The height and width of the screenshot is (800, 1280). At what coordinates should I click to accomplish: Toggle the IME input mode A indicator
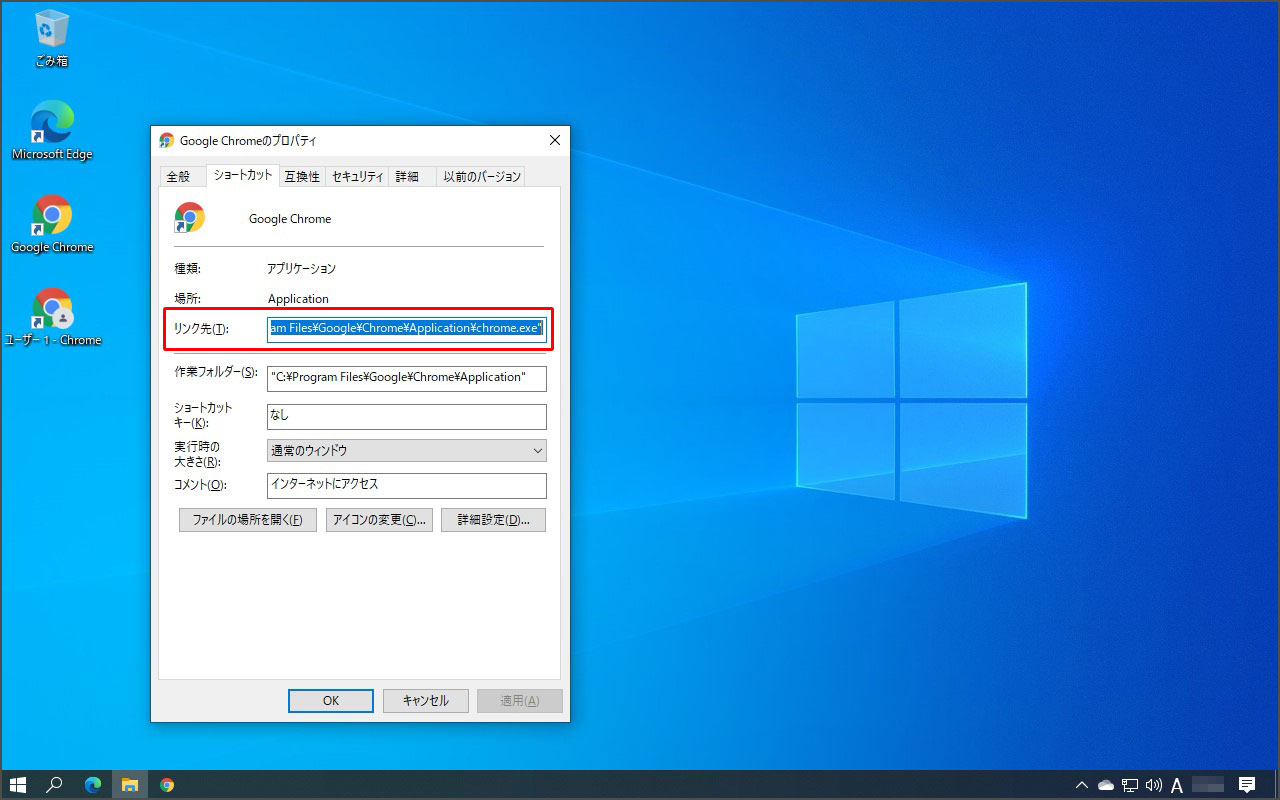tap(1177, 785)
